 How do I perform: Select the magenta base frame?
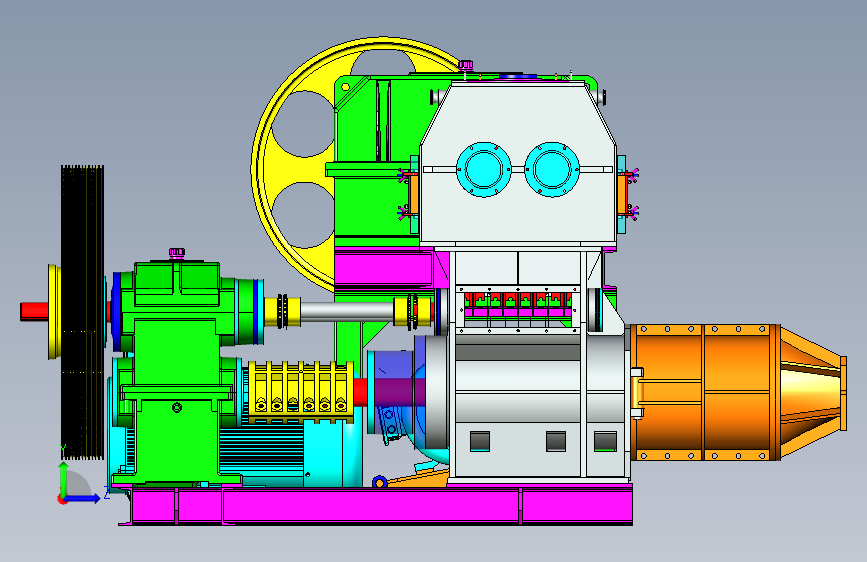[376, 505]
